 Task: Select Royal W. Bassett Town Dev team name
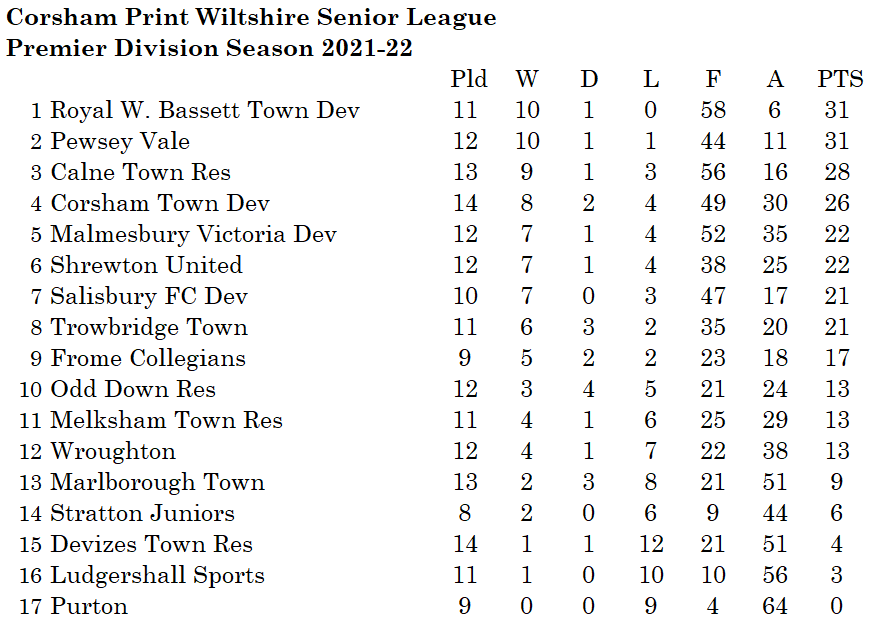tap(205, 110)
